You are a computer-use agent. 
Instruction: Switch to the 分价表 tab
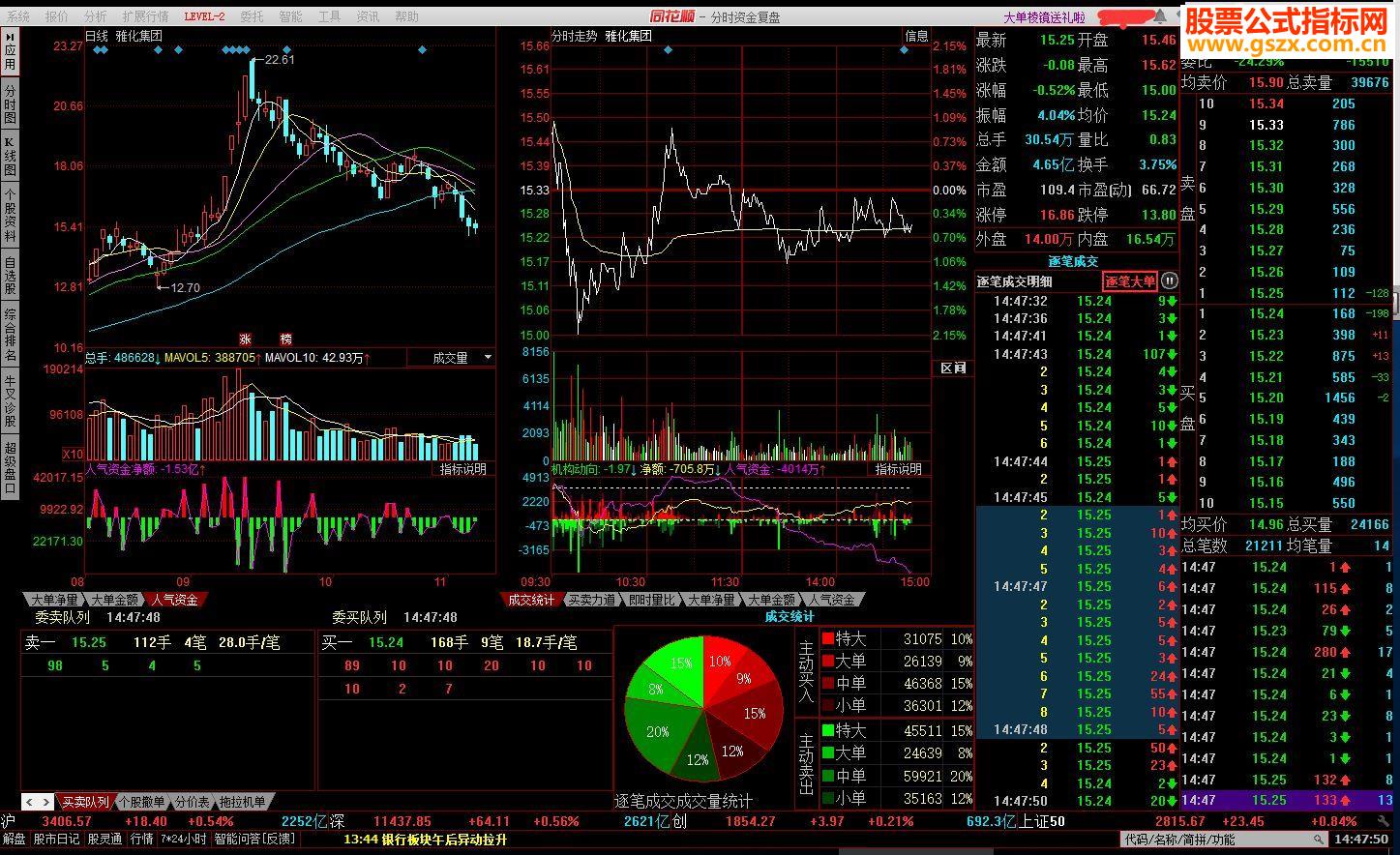192,802
